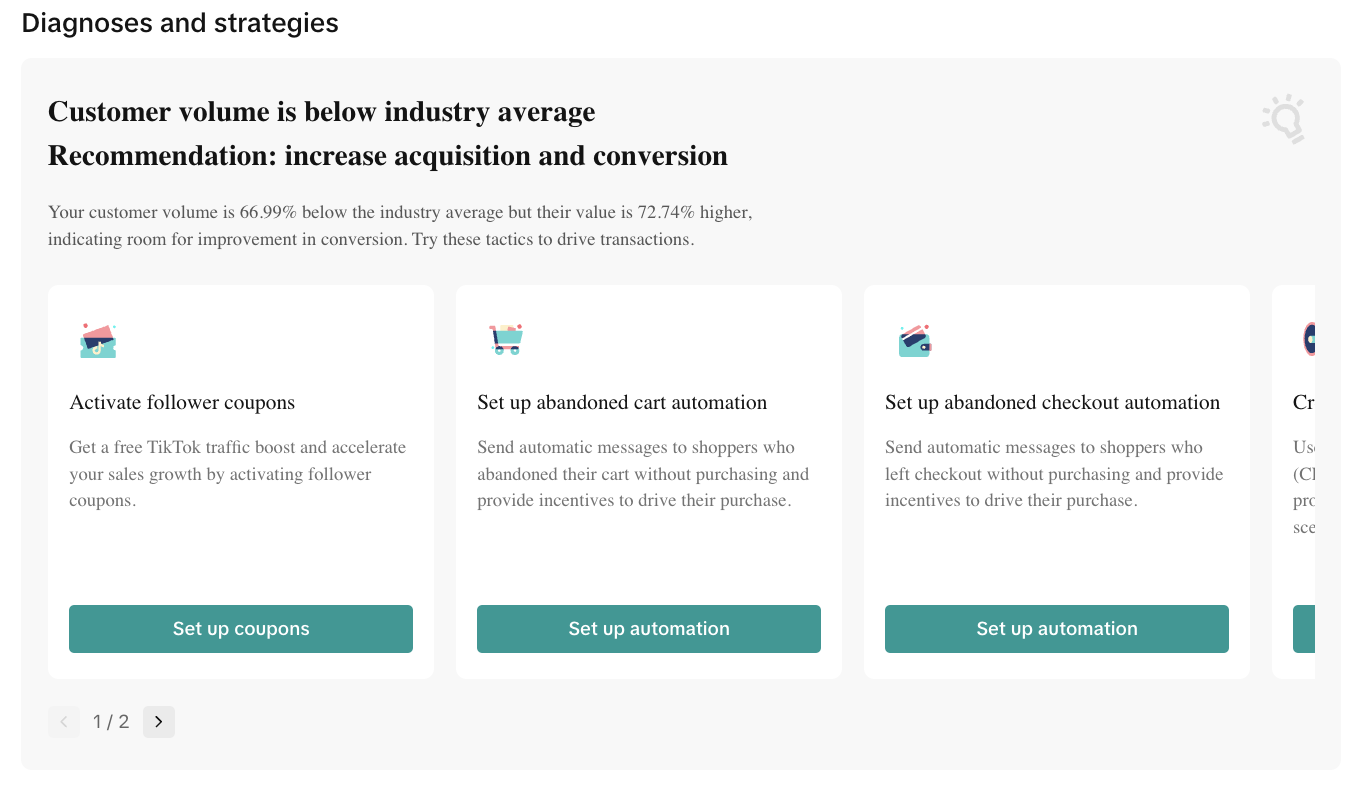Go to next page of strategies
The image size is (1368, 790).
tap(158, 722)
